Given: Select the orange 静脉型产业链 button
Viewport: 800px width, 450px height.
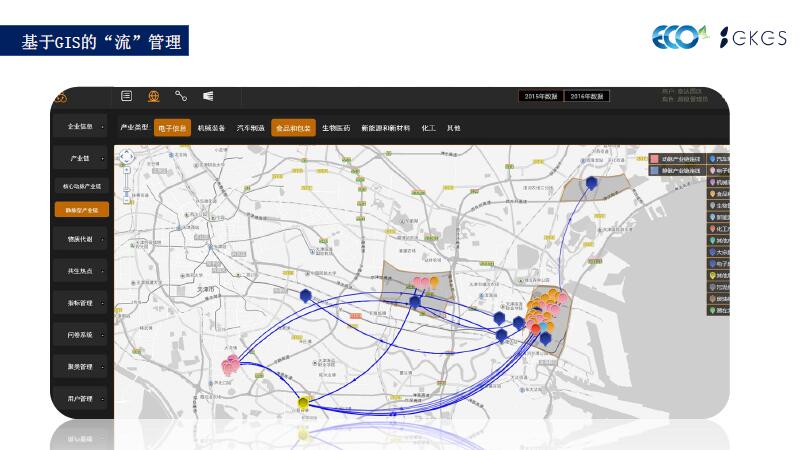Looking at the screenshot, I should pos(82,210).
